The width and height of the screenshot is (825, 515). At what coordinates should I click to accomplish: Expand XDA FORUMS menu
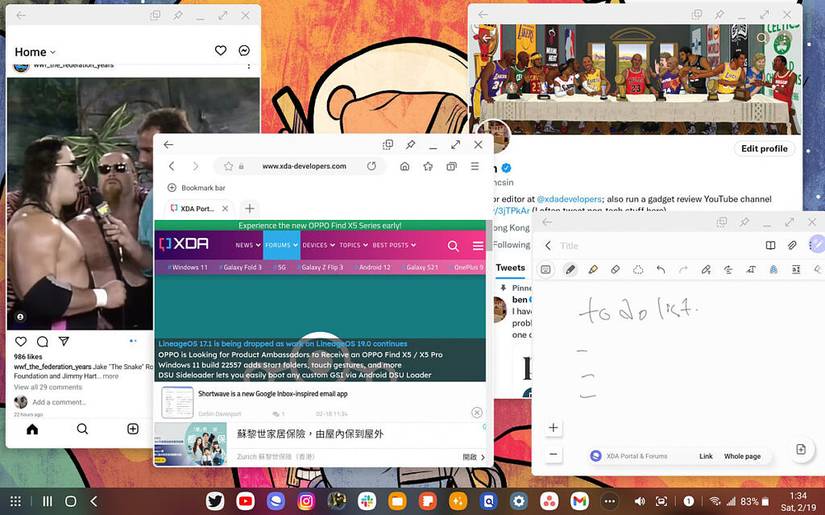point(281,245)
